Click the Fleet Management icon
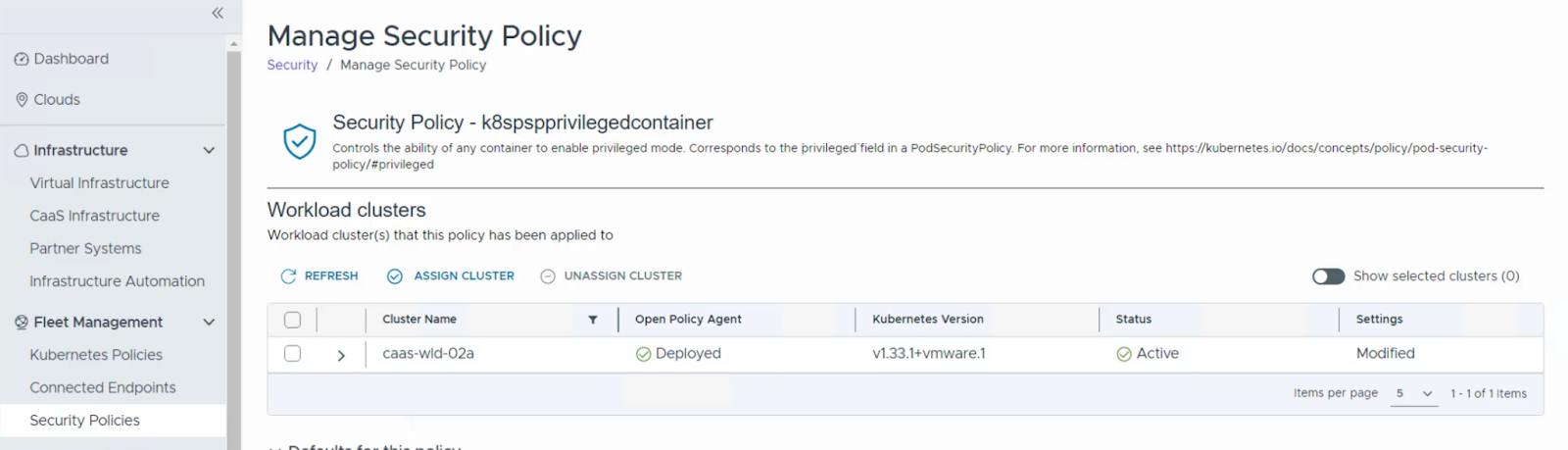Screen dimensions: 1568x450 click(22, 323)
